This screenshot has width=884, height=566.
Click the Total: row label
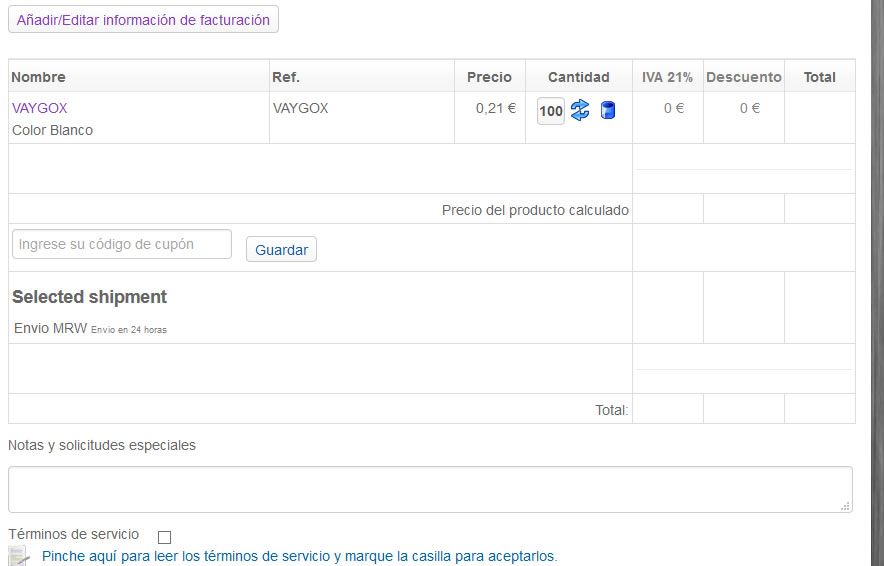[612, 410]
